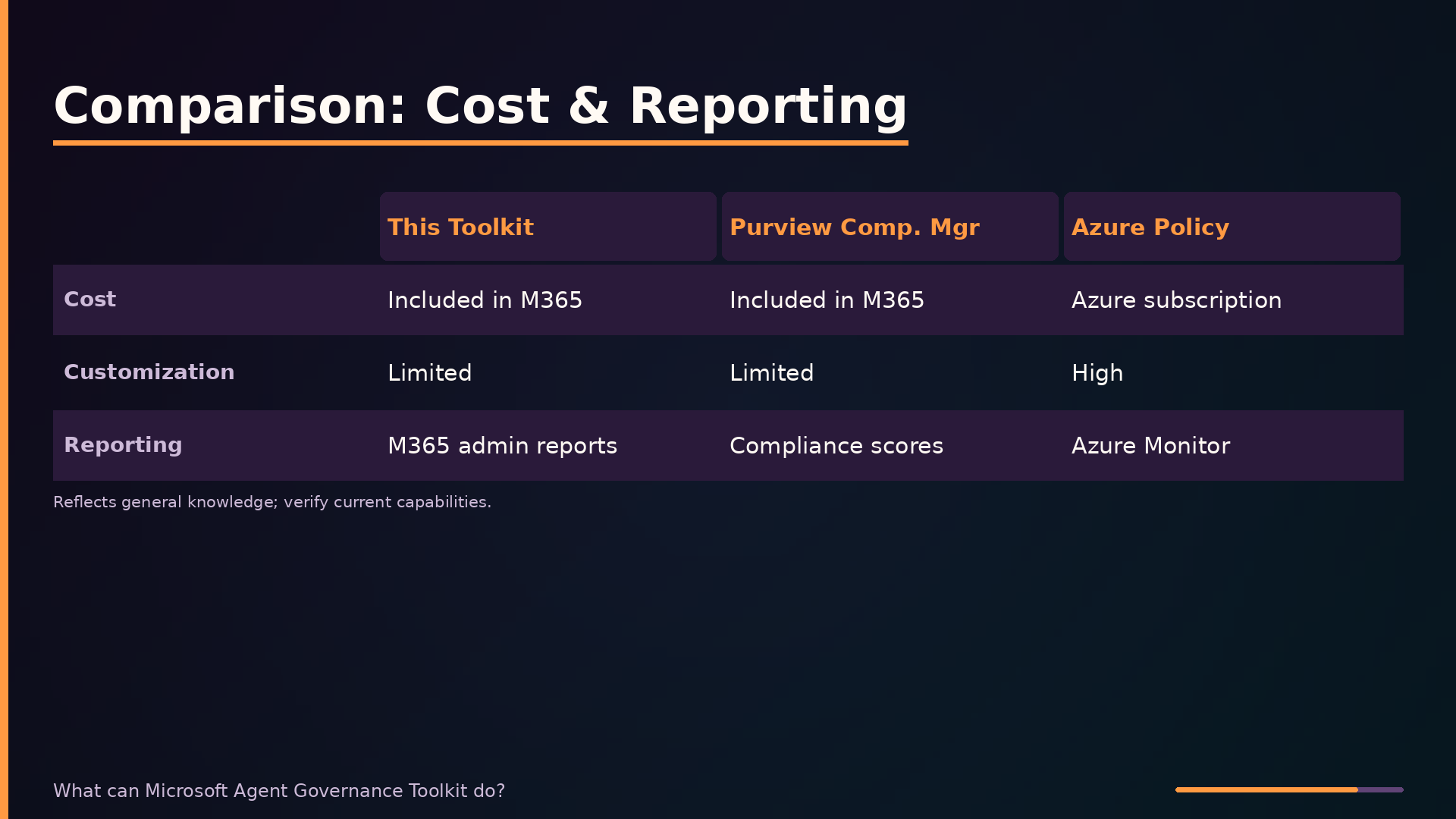The width and height of the screenshot is (1456, 819).
Task: Click 'Limited' in the This Toolkit column
Action: [x=429, y=373]
